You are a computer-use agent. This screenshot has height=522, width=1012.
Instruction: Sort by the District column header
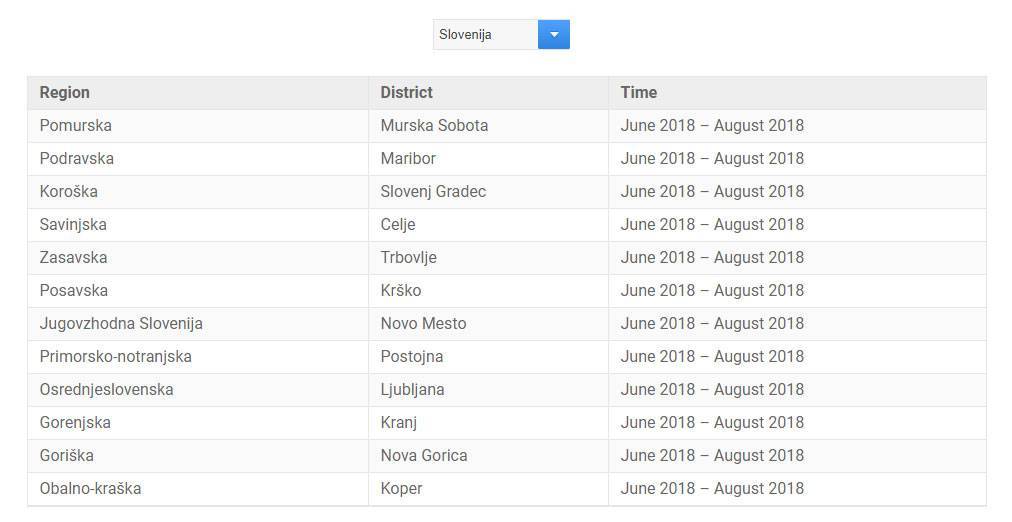tap(406, 93)
